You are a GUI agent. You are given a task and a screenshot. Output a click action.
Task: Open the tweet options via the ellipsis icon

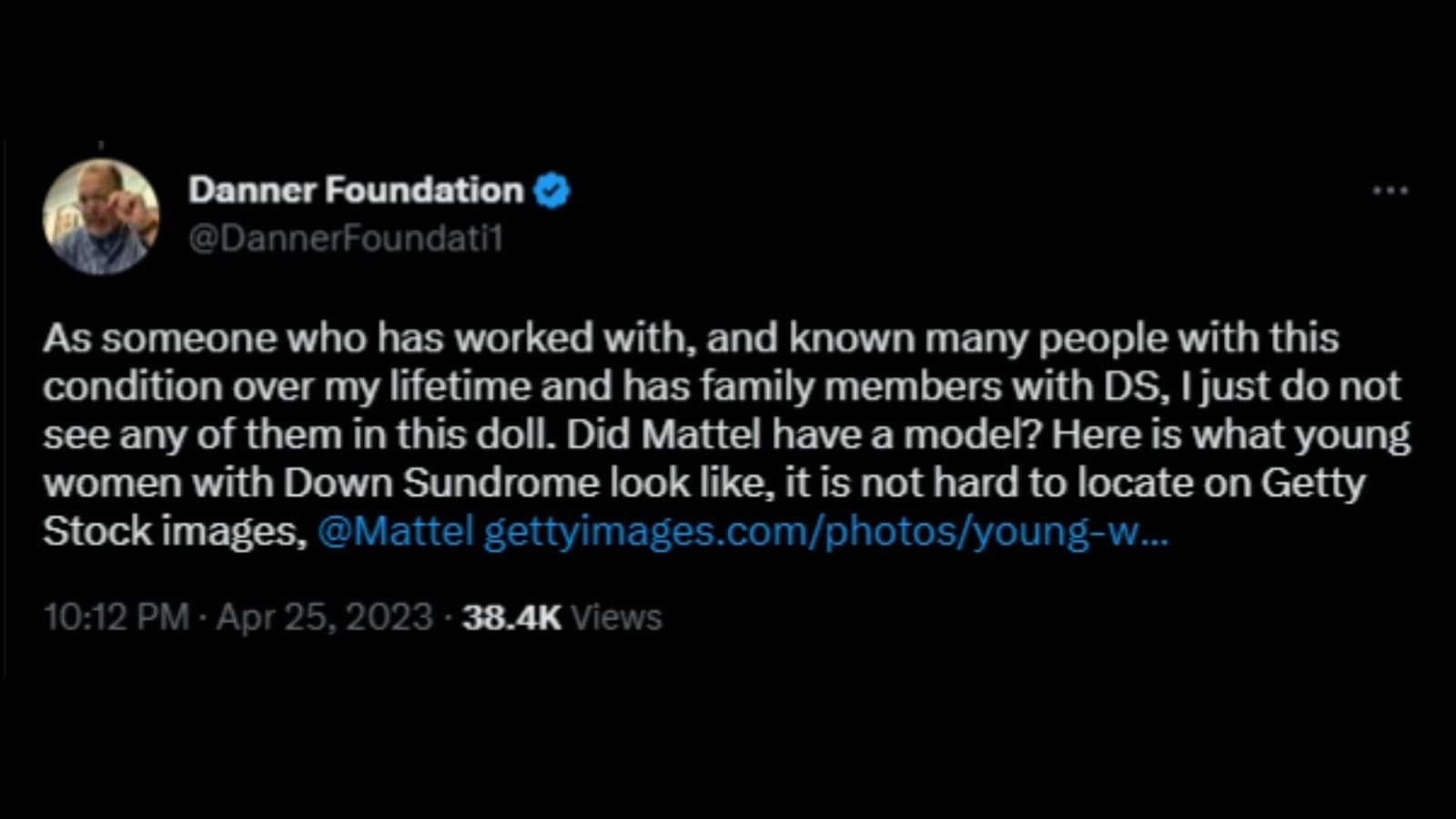pos(1390,189)
